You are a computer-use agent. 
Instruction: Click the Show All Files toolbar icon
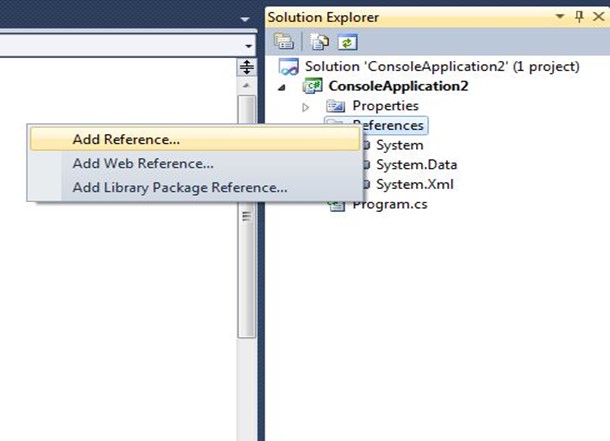[x=319, y=42]
